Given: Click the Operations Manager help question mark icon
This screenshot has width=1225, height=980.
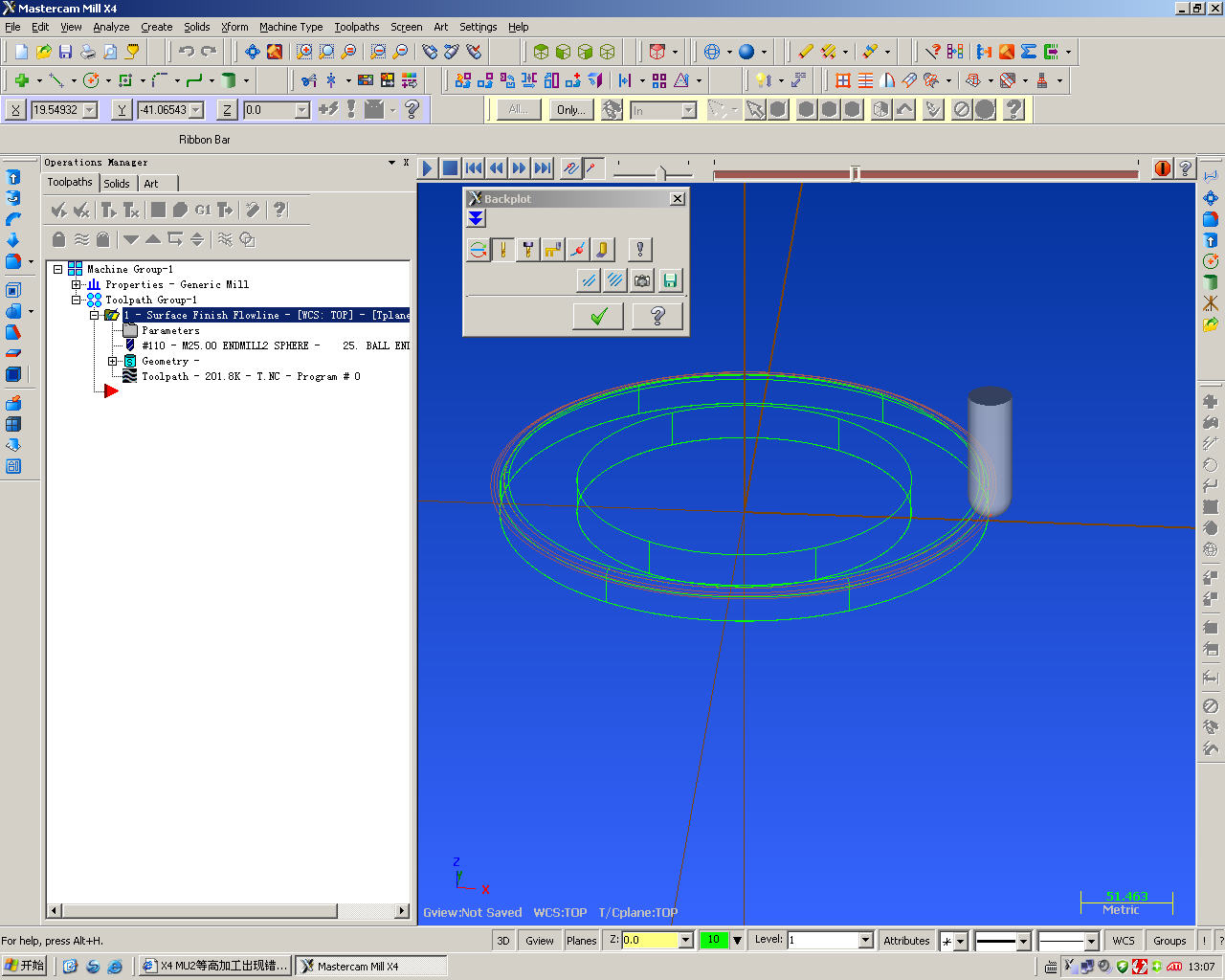Looking at the screenshot, I should coord(279,210).
